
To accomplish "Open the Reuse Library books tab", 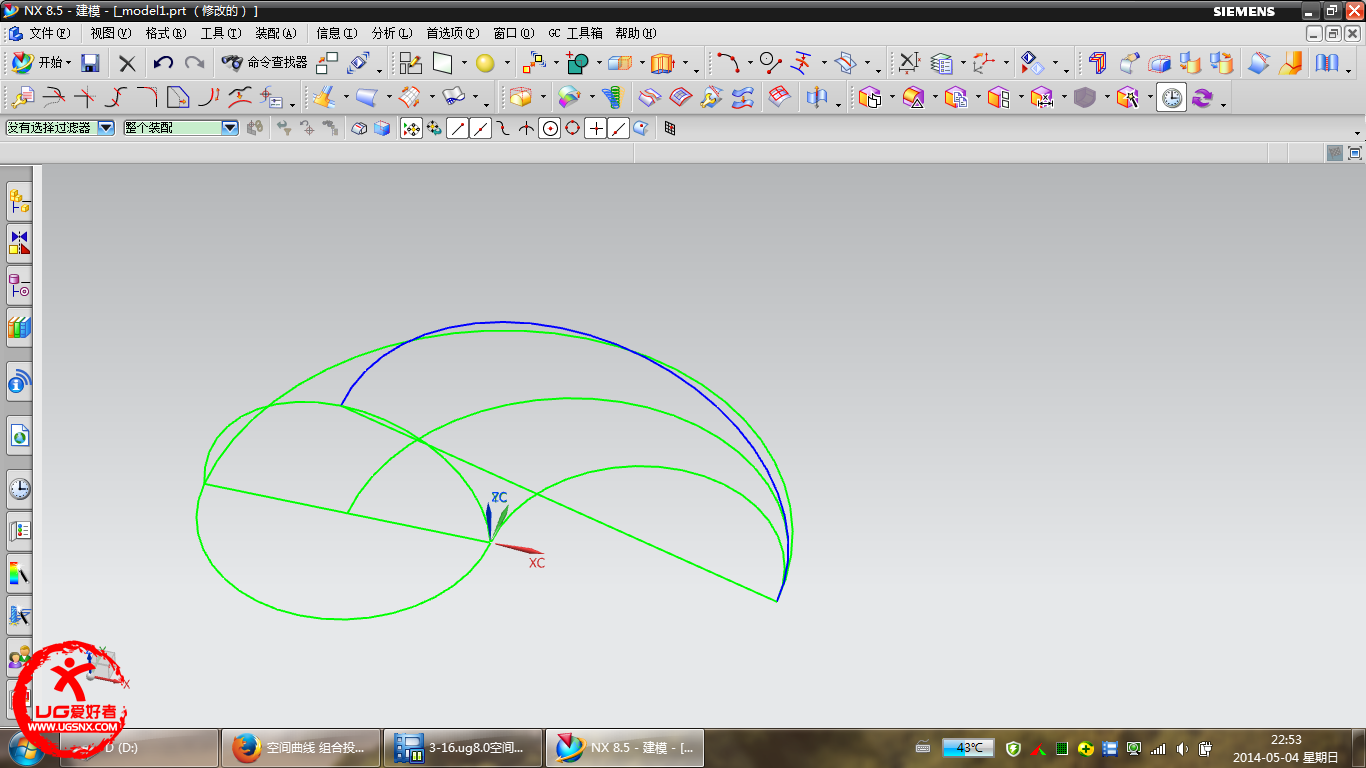I will coord(19,326).
